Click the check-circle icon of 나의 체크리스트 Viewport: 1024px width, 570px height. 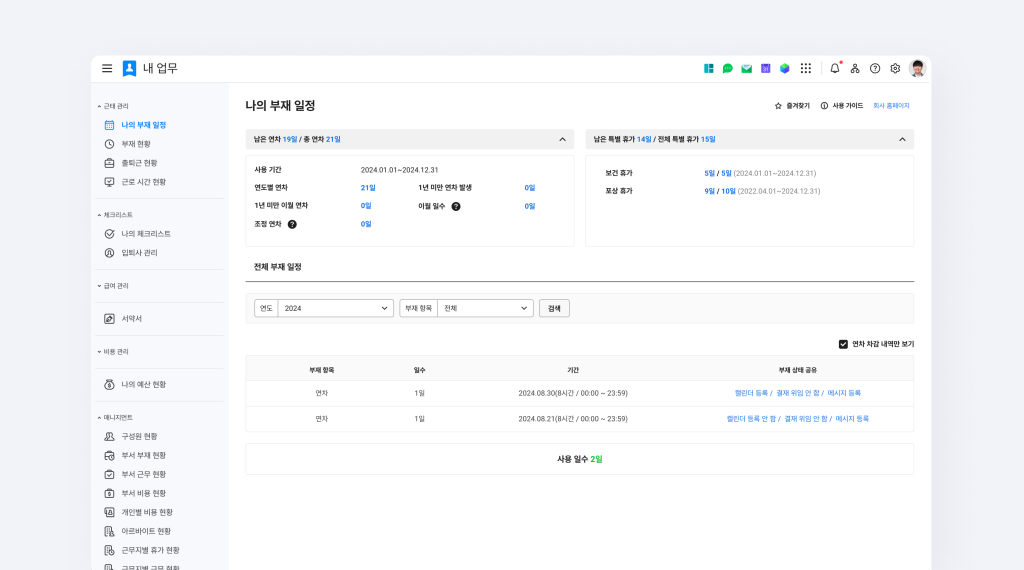point(109,234)
